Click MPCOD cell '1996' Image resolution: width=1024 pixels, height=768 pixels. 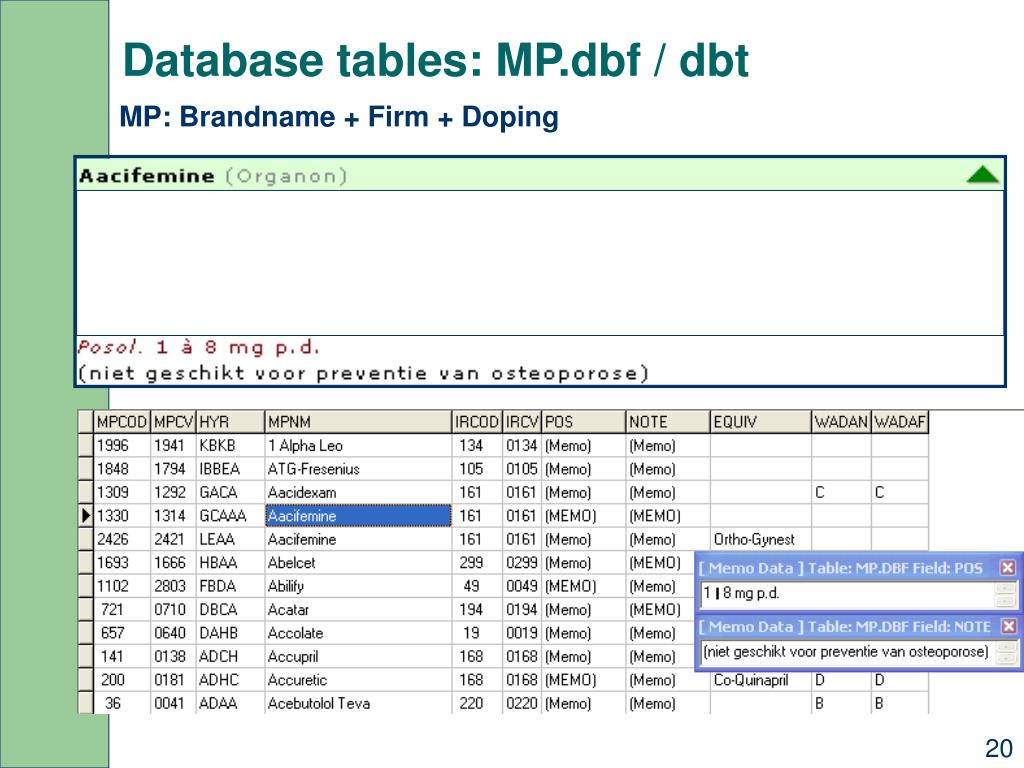tap(122, 445)
